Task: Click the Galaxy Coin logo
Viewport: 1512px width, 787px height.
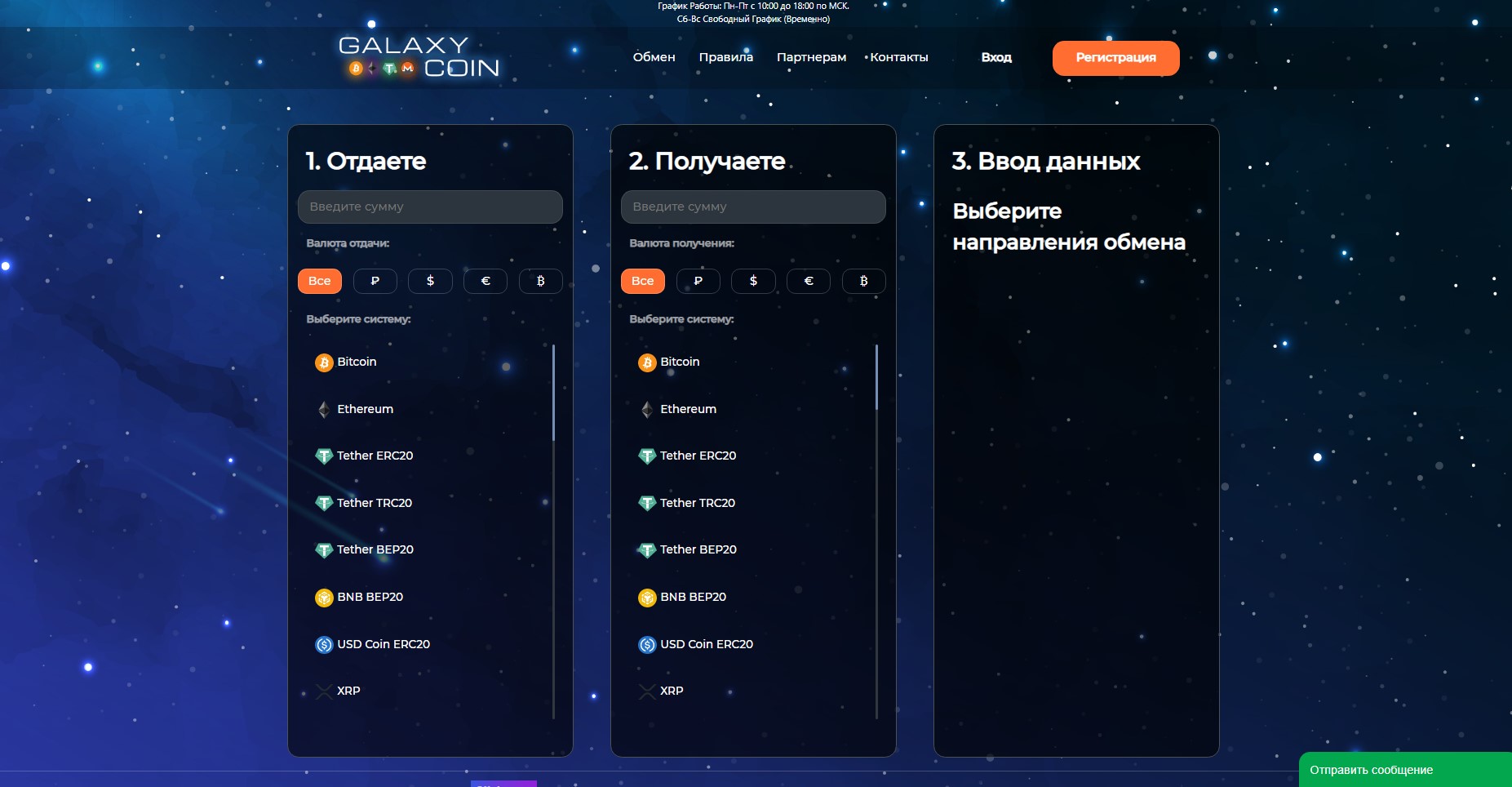Action: point(419,56)
